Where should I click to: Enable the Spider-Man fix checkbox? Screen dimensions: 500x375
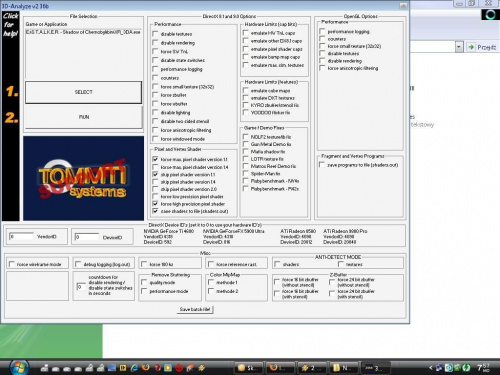pos(246,173)
